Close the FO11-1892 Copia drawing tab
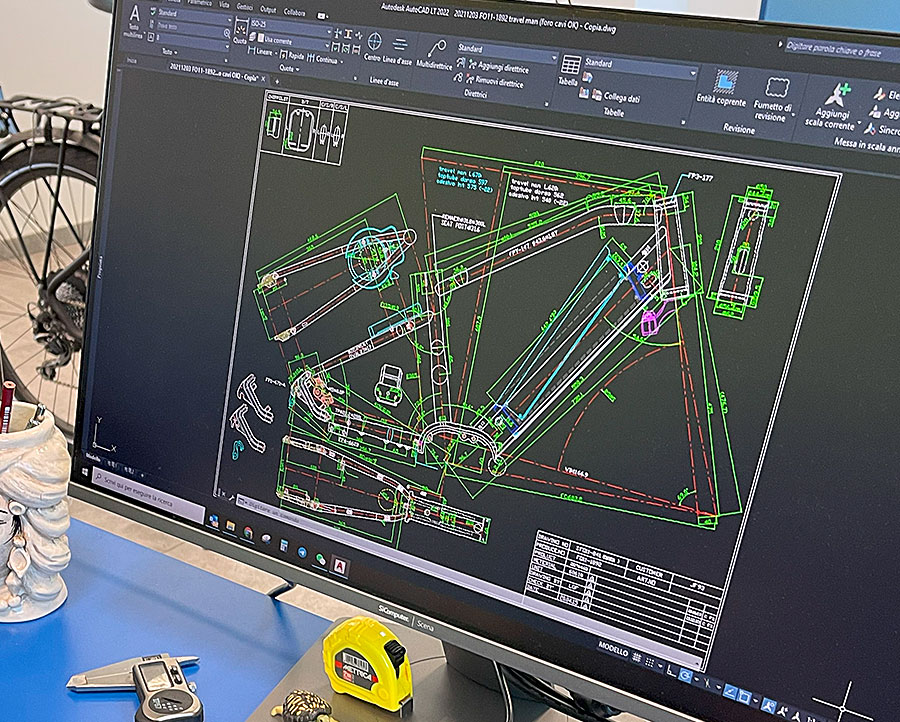This screenshot has height=722, width=900. coord(263,77)
